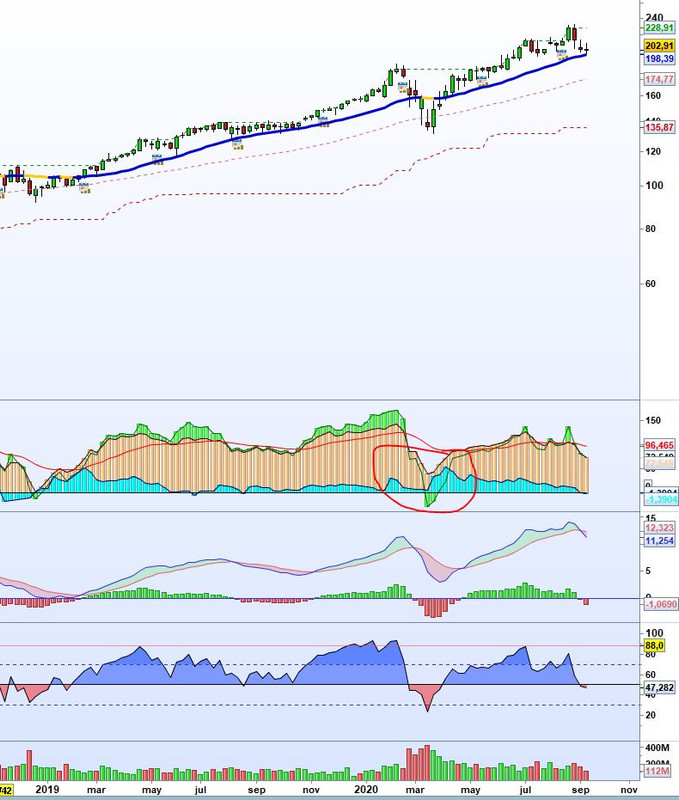679x800 pixels.
Task: Click the 'mar' label right after 2020
Action: [415, 790]
